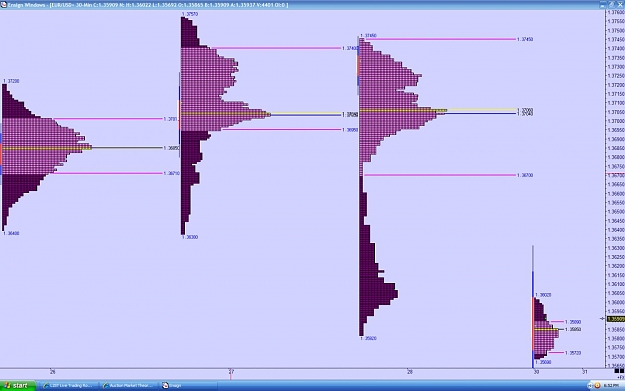Click the 1.37000 tick on the price axis

616,121
